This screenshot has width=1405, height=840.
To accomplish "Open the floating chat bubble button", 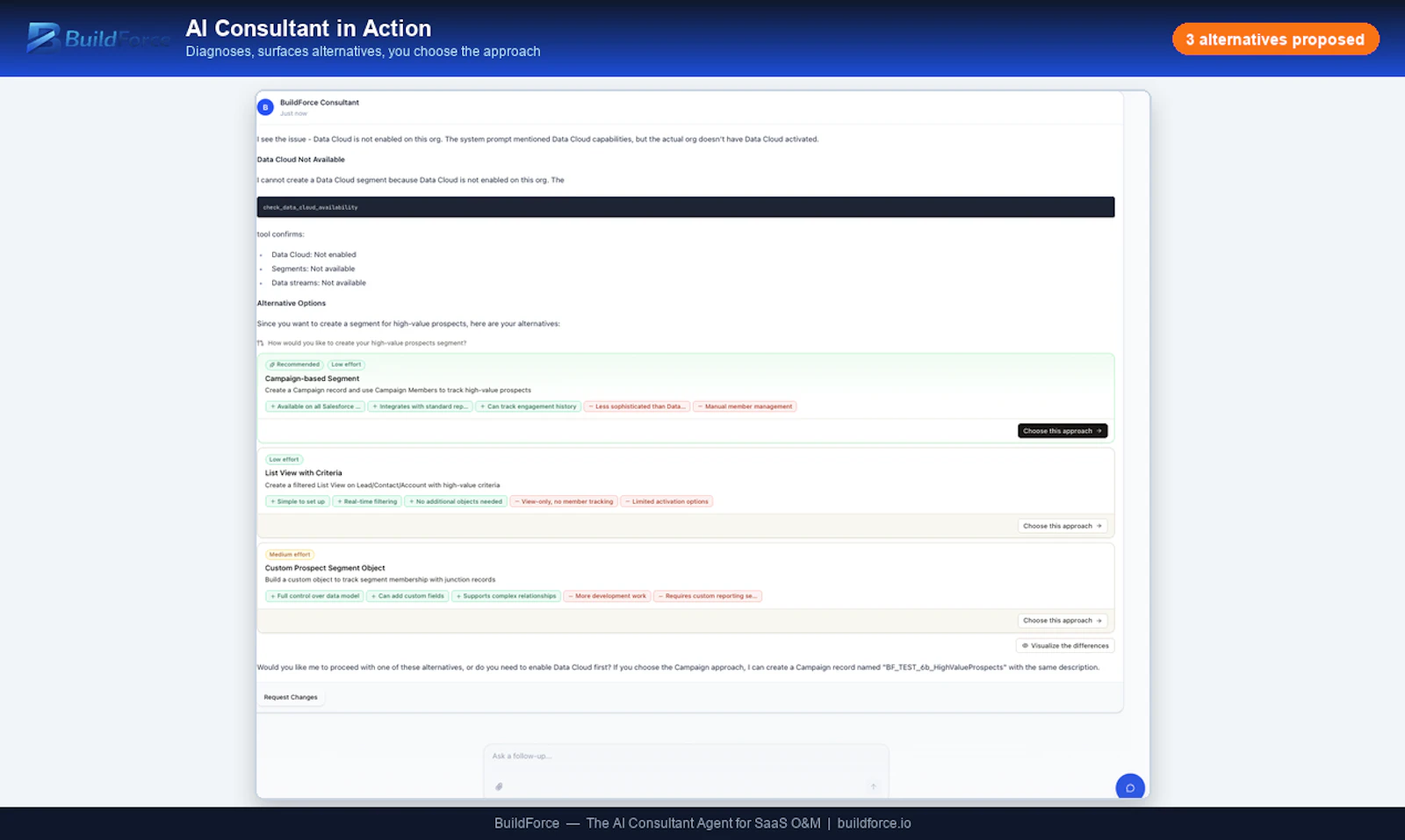I will 1130,787.
